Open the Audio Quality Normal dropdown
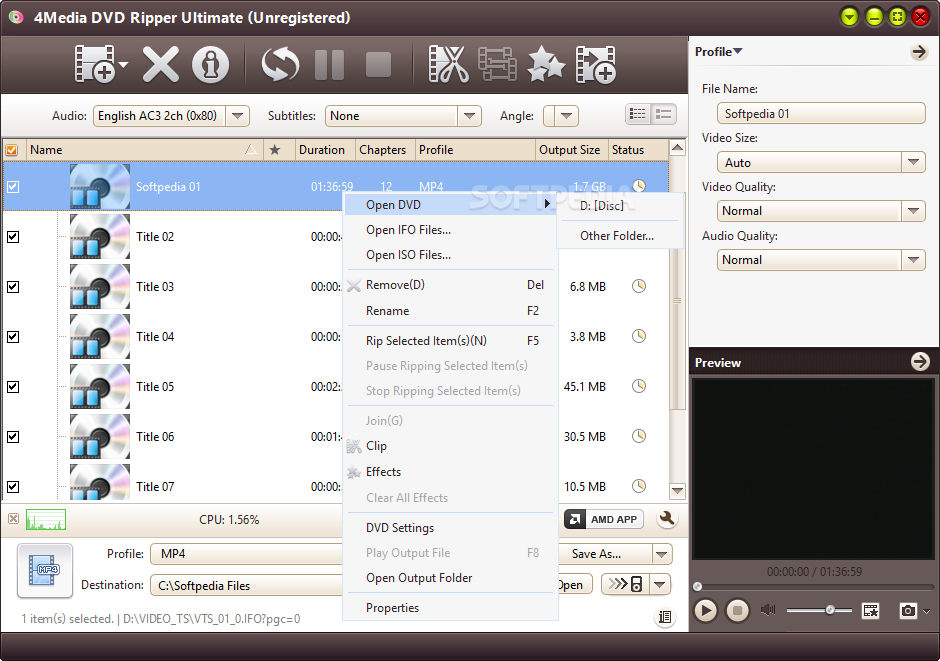Viewport: 940px width, 661px height. tap(913, 259)
